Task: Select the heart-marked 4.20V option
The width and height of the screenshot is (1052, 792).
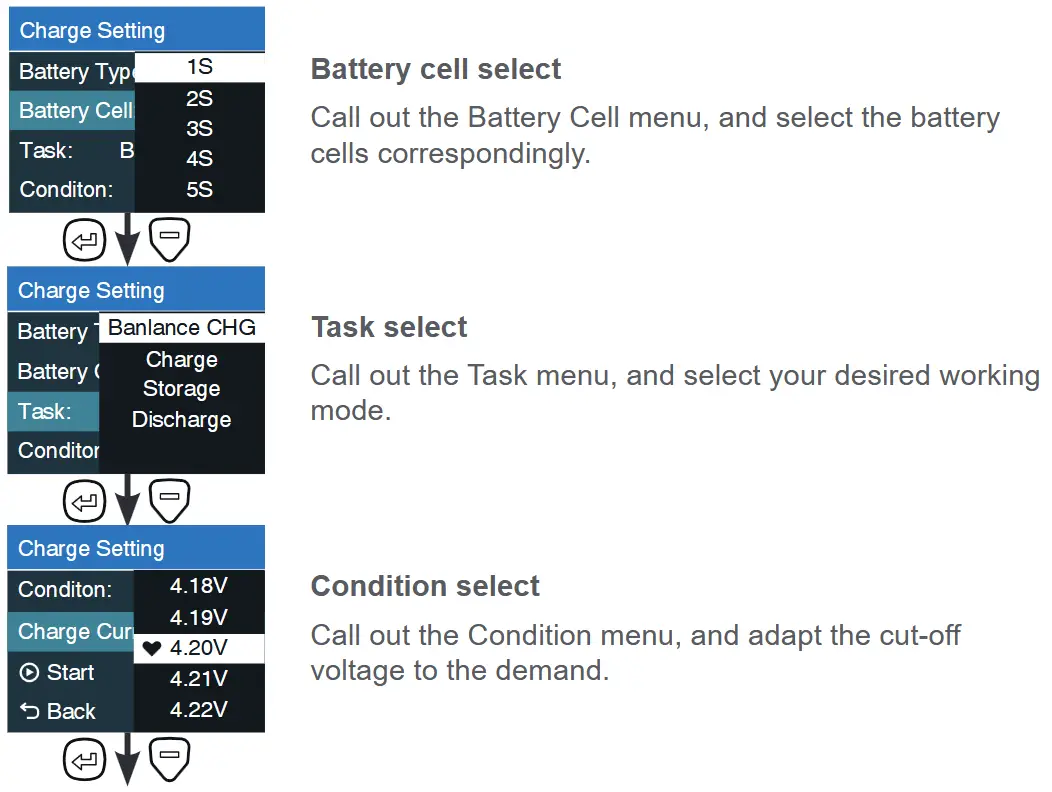Action: point(199,648)
